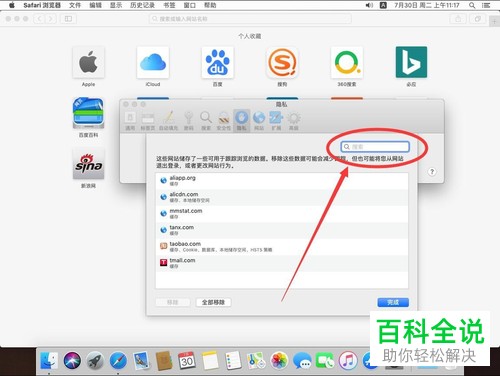Click the Safari back arrow button
The height and width of the screenshot is (376, 500).
[x=39, y=19]
